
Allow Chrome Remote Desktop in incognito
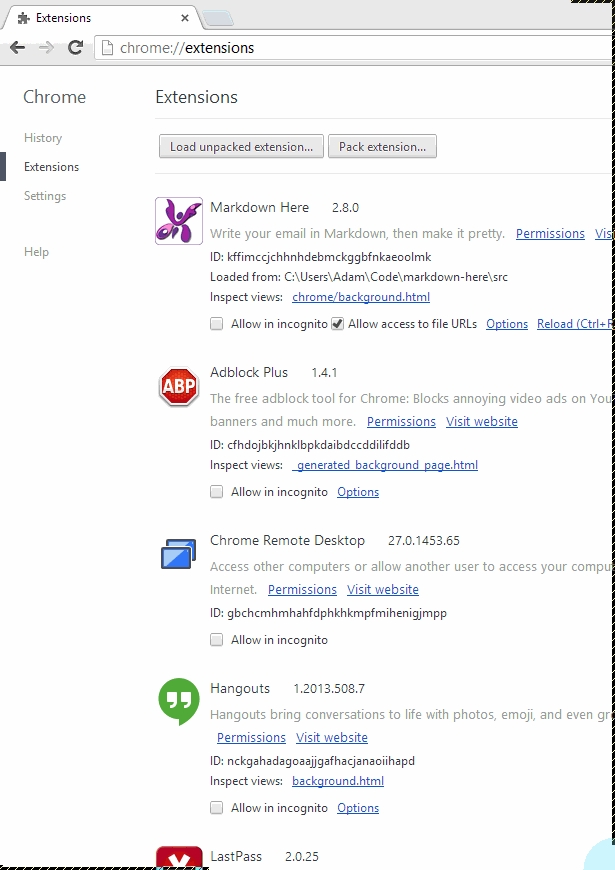[x=217, y=640]
